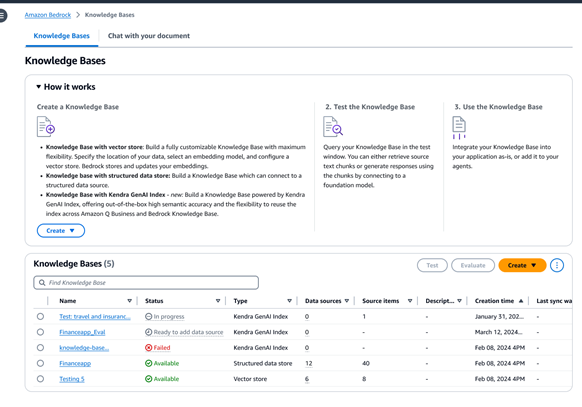Image resolution: width=582 pixels, height=407 pixels.
Task: Open the Status column filter dropdown
Action: coord(218,301)
